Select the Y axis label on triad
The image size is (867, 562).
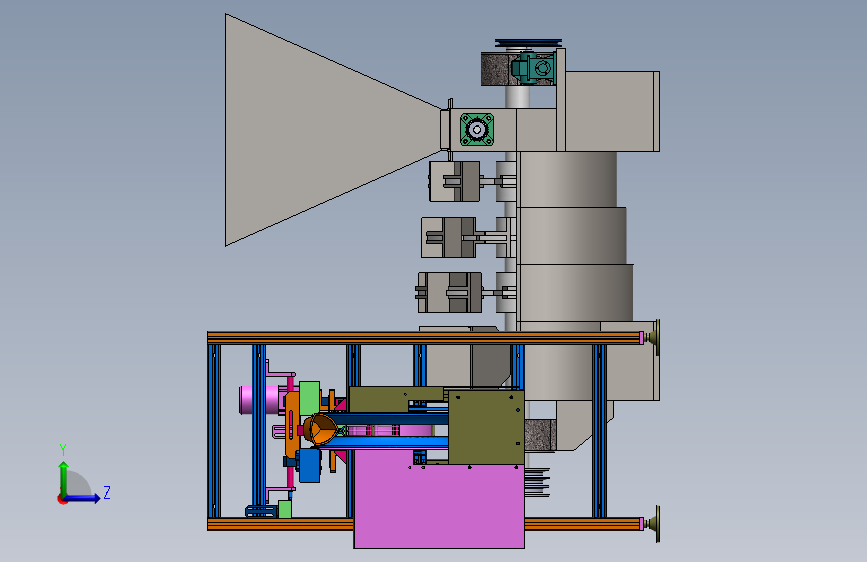coord(62,450)
